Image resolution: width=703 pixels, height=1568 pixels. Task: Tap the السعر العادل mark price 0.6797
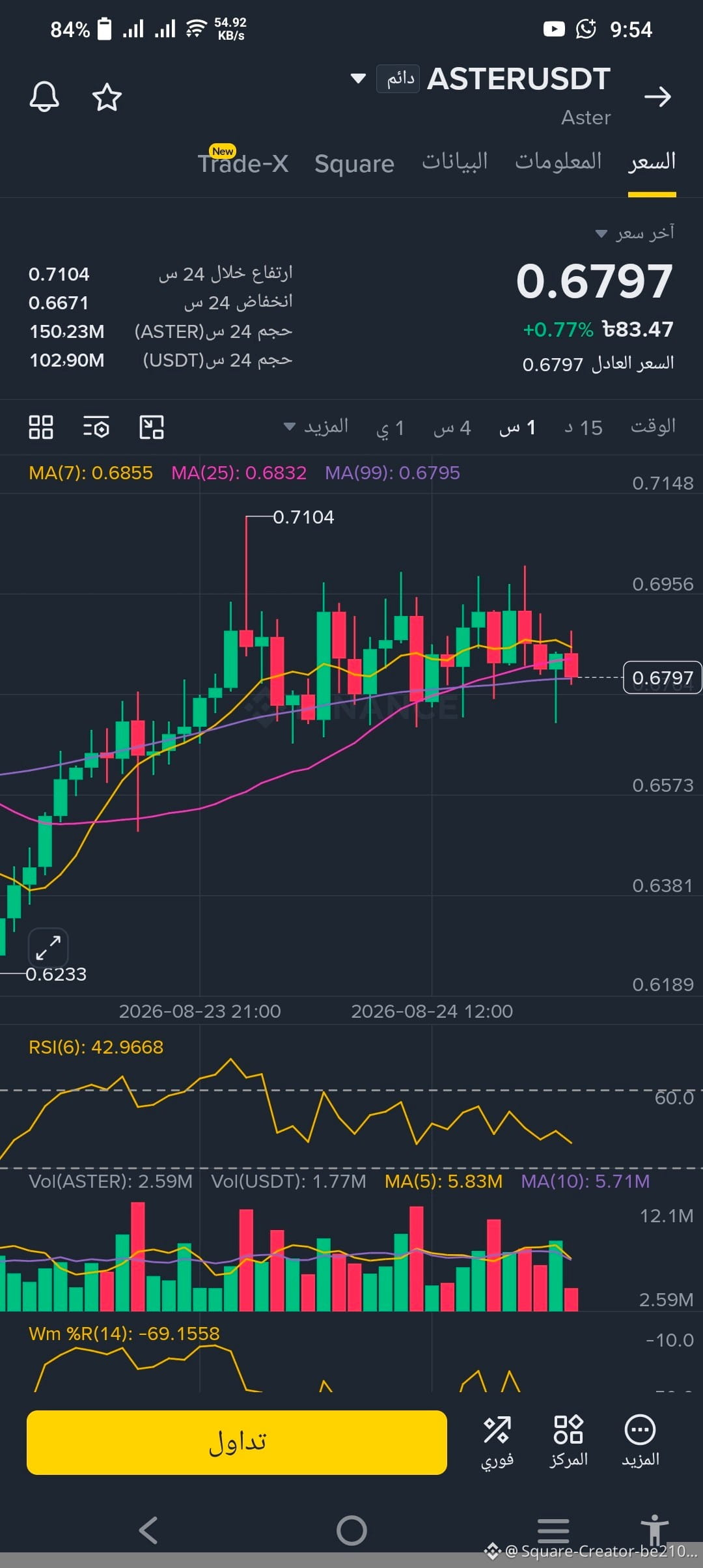(x=598, y=363)
